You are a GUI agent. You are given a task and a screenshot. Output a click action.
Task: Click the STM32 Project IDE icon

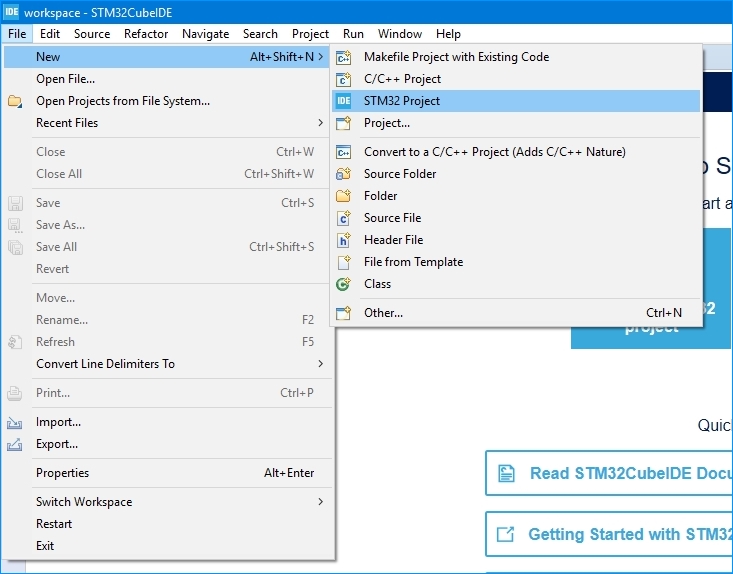pos(344,101)
